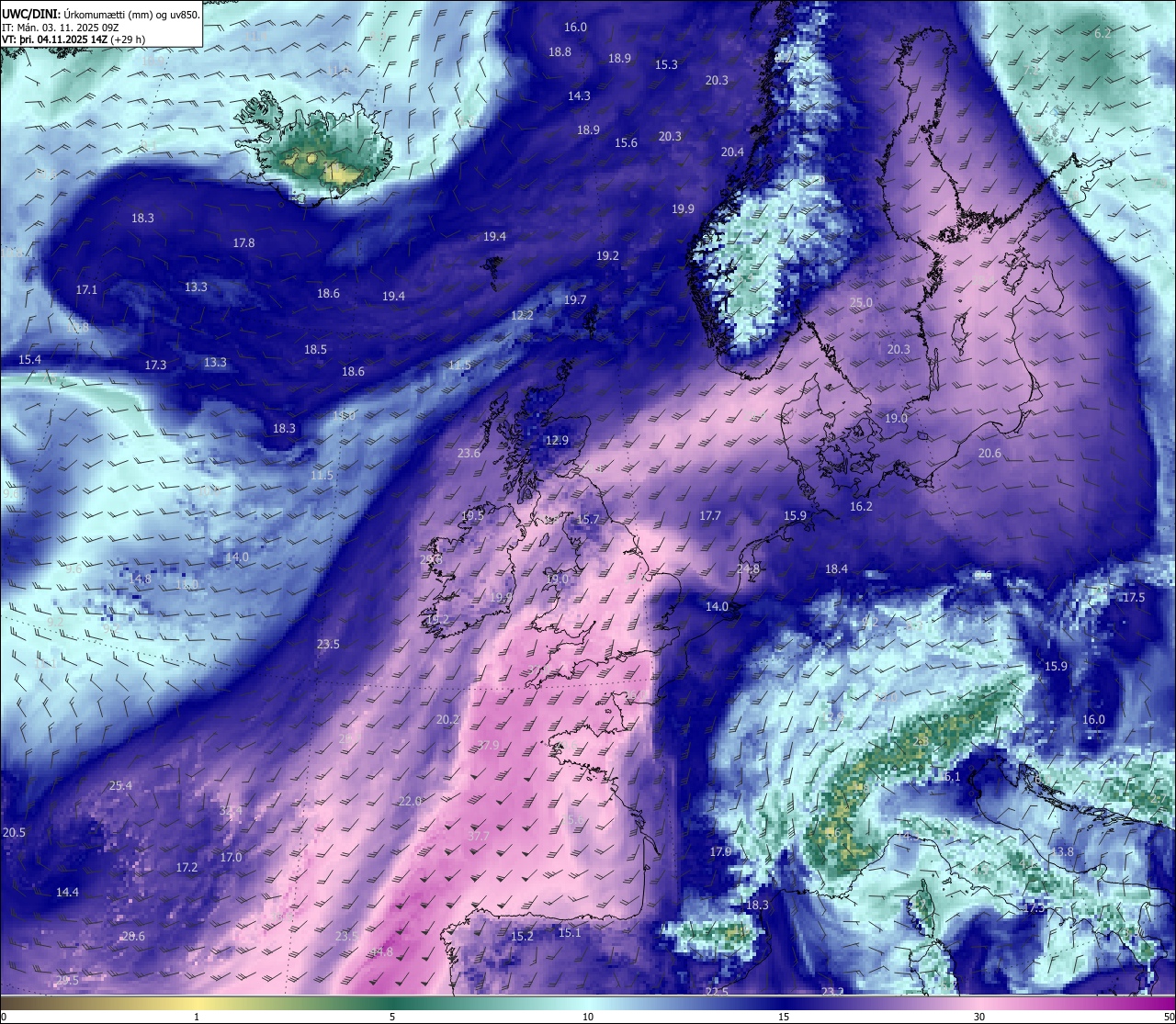Select the 18.4 value label
Screen dimensions: 1176x1024
coord(836,569)
